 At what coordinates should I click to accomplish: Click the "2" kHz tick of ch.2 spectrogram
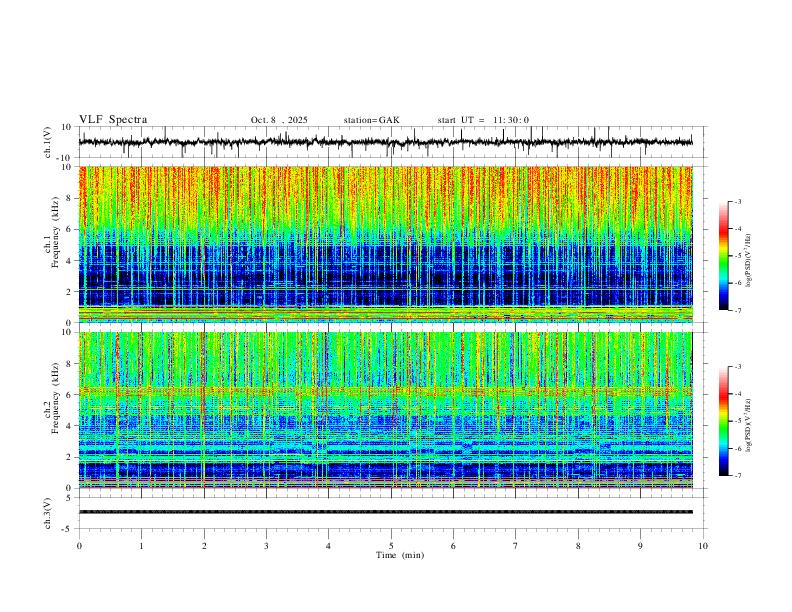pyautogui.click(x=70, y=457)
